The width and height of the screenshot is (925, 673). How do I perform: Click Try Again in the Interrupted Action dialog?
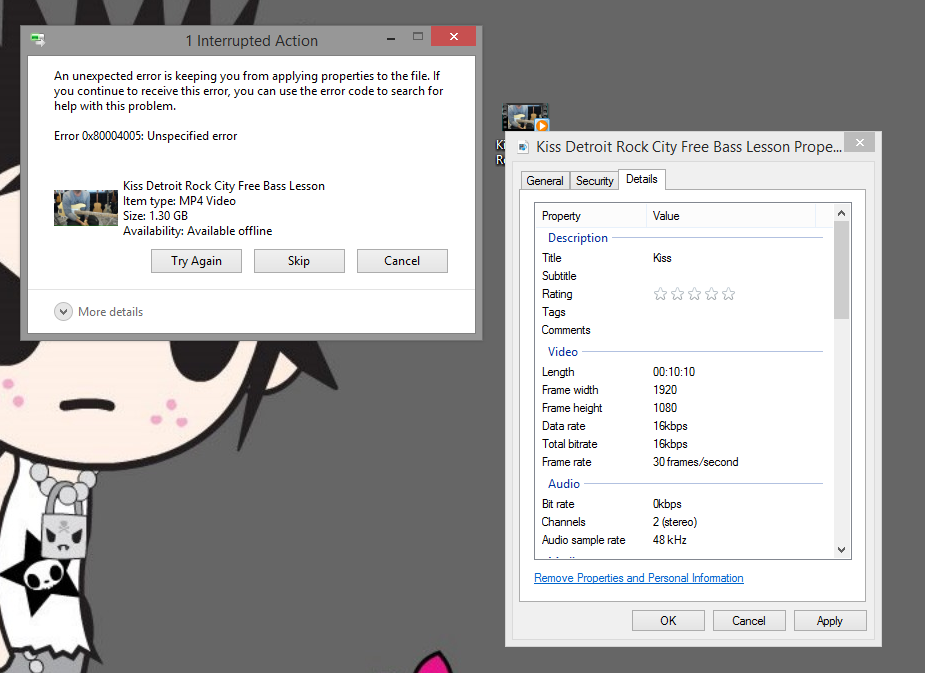(196, 261)
